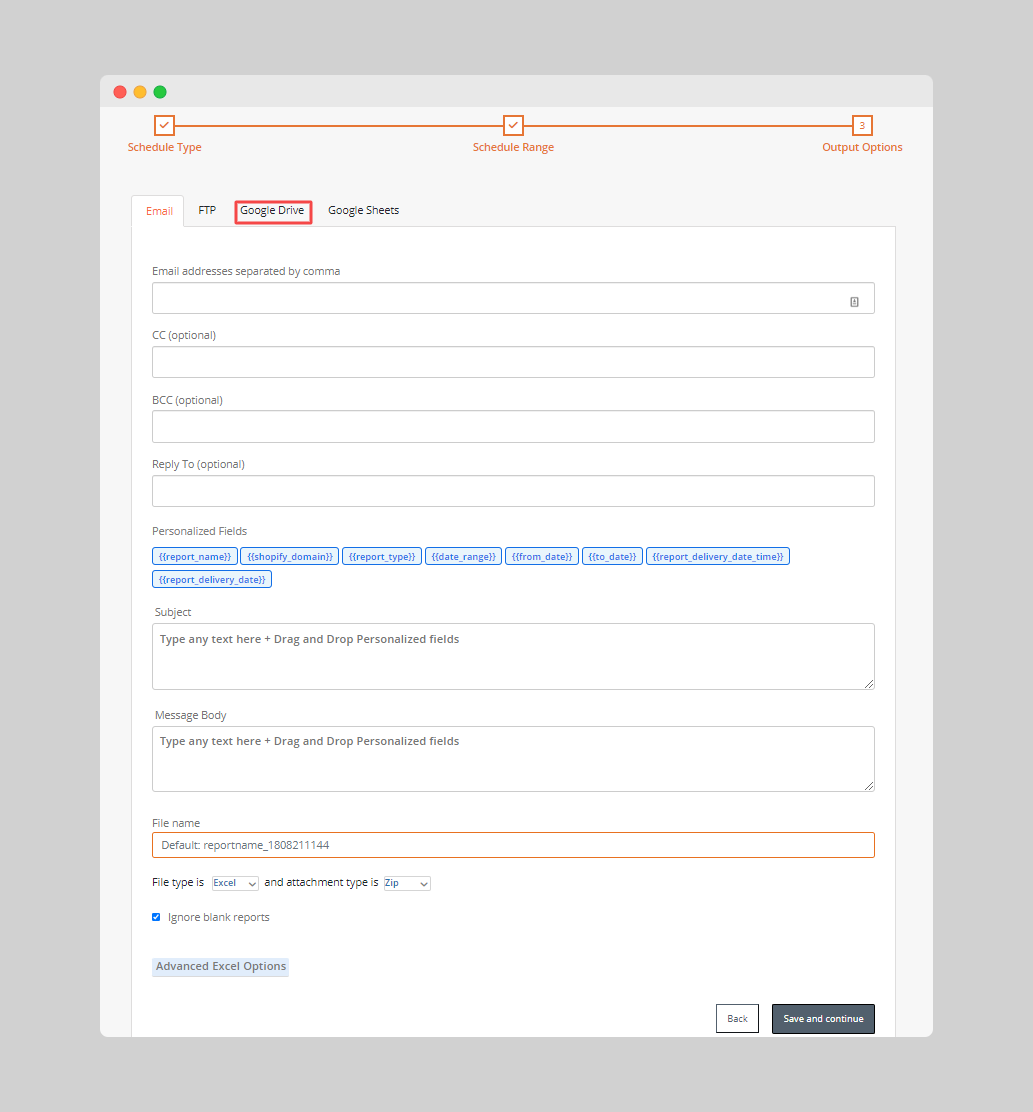Click the {{shopify_domain}} field tag

(x=290, y=556)
